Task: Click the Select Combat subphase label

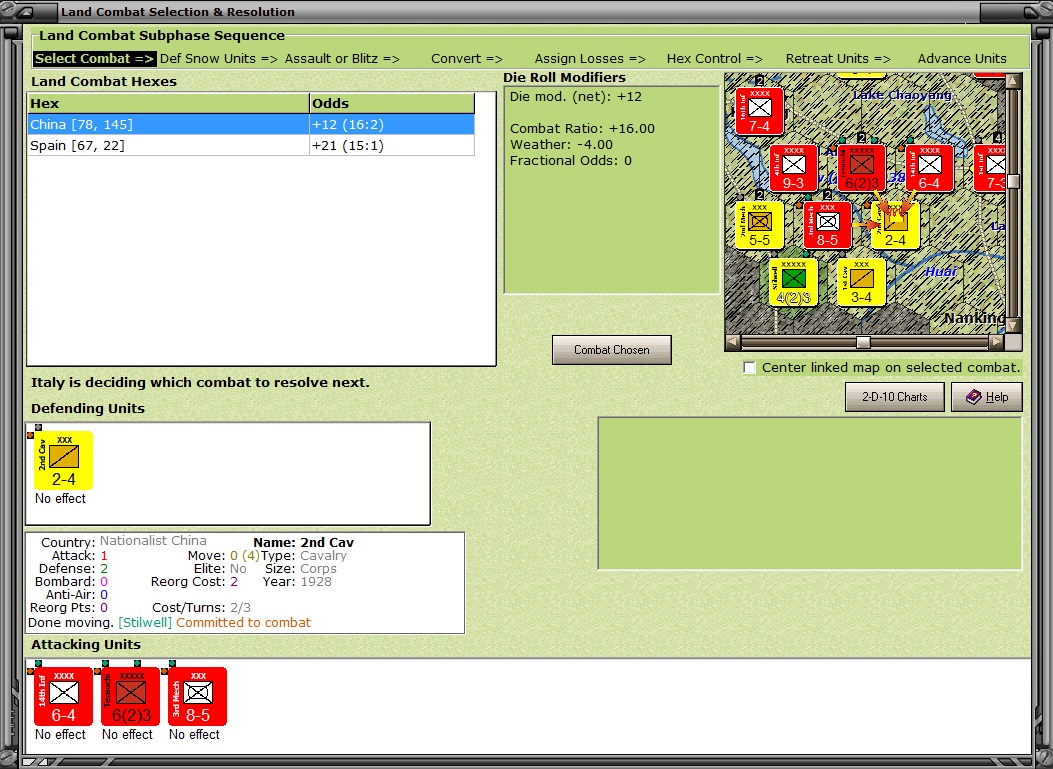Action: click(94, 58)
